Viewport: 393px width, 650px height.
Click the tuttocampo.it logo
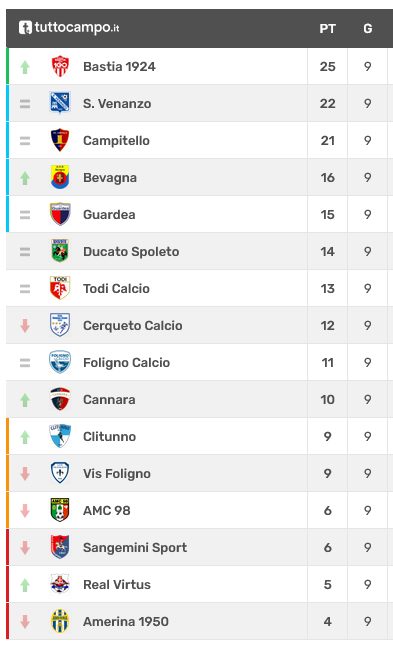pos(69,28)
